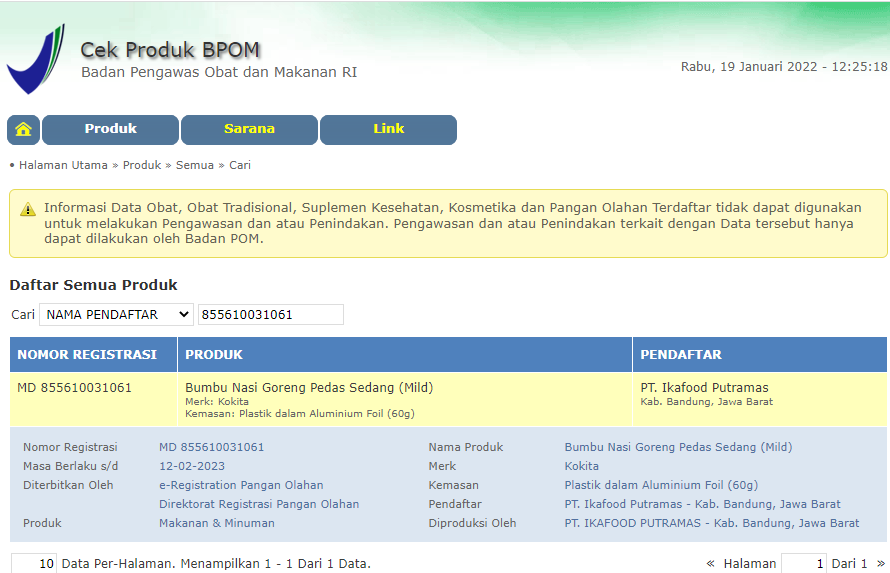The width and height of the screenshot is (890, 573).
Task: Go to next page with » arrow
Action: tap(880, 563)
